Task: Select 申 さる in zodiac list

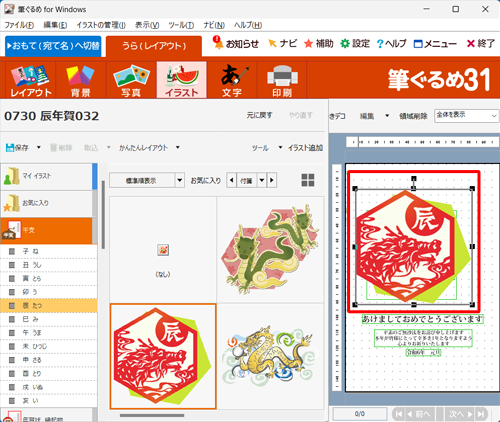Action: tap(49, 360)
